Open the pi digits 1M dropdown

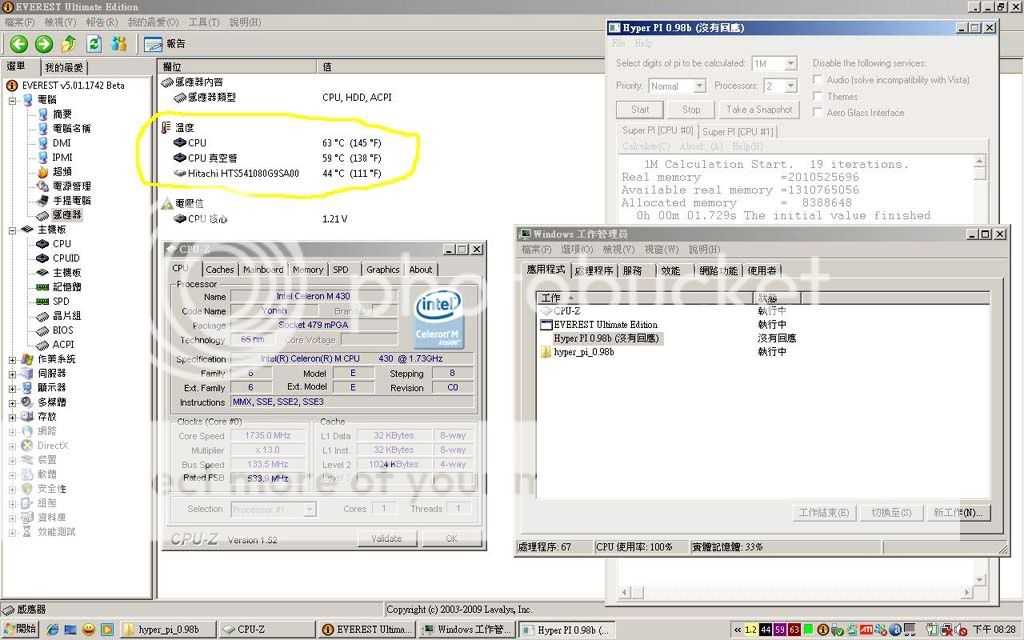(x=790, y=63)
